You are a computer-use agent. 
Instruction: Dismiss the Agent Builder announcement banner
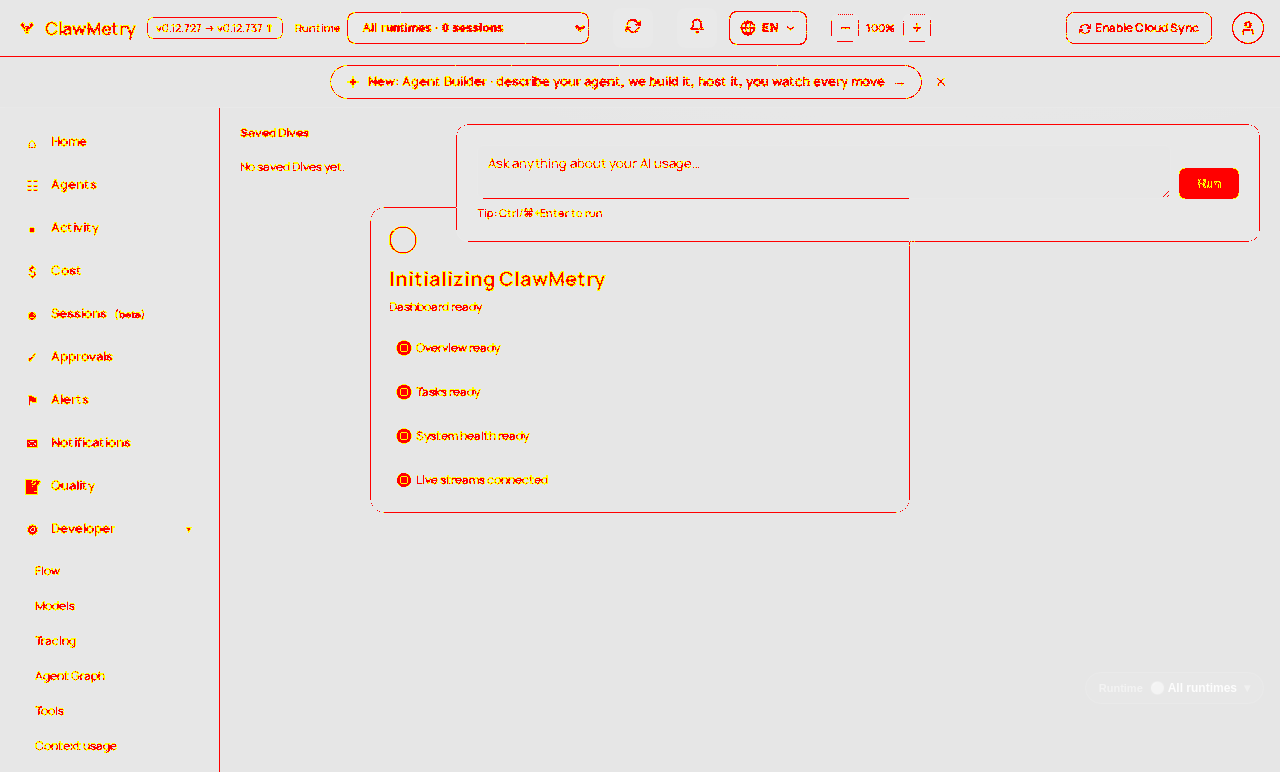[x=941, y=82]
